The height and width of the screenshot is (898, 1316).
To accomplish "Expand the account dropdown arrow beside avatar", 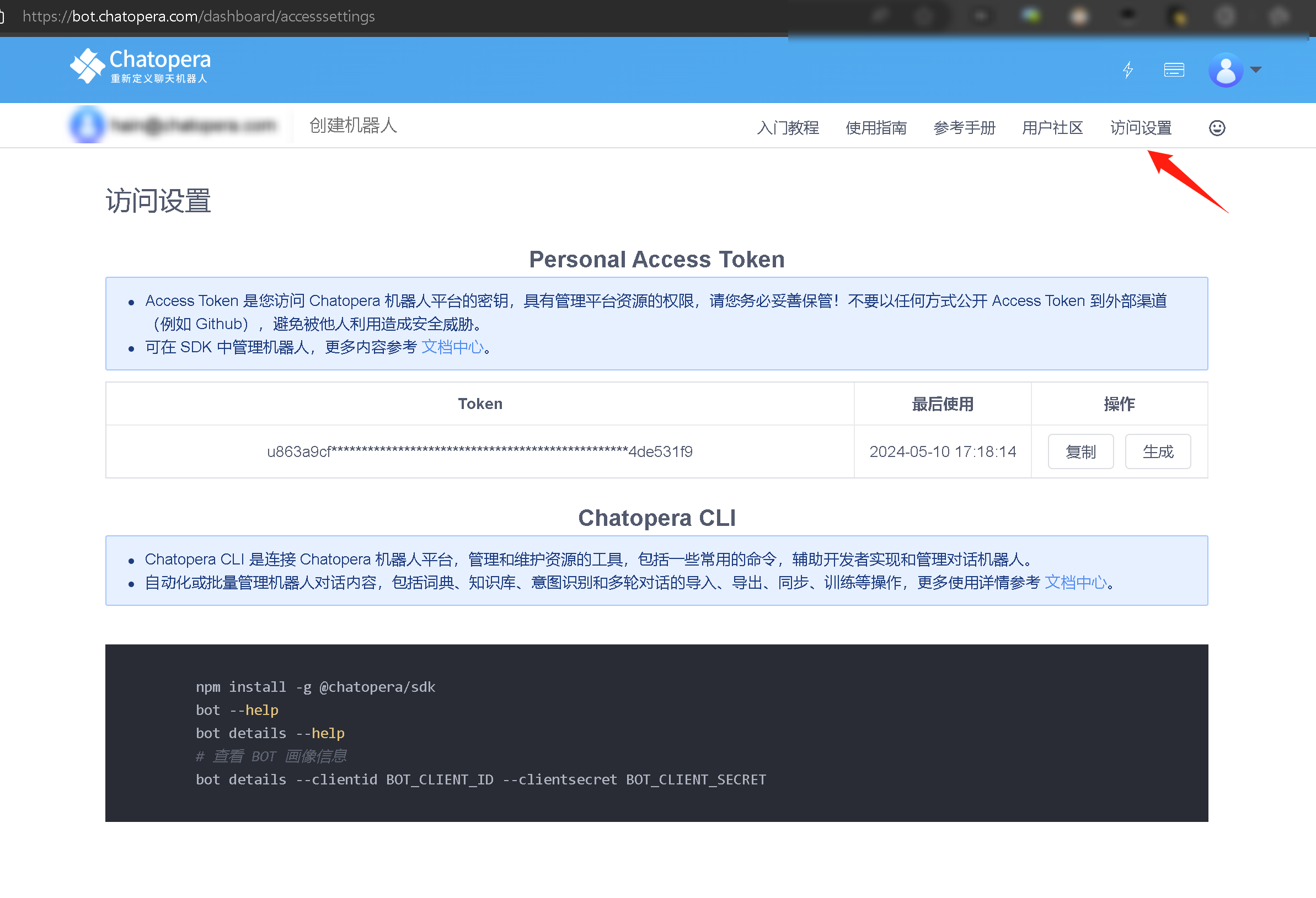I will [x=1256, y=70].
